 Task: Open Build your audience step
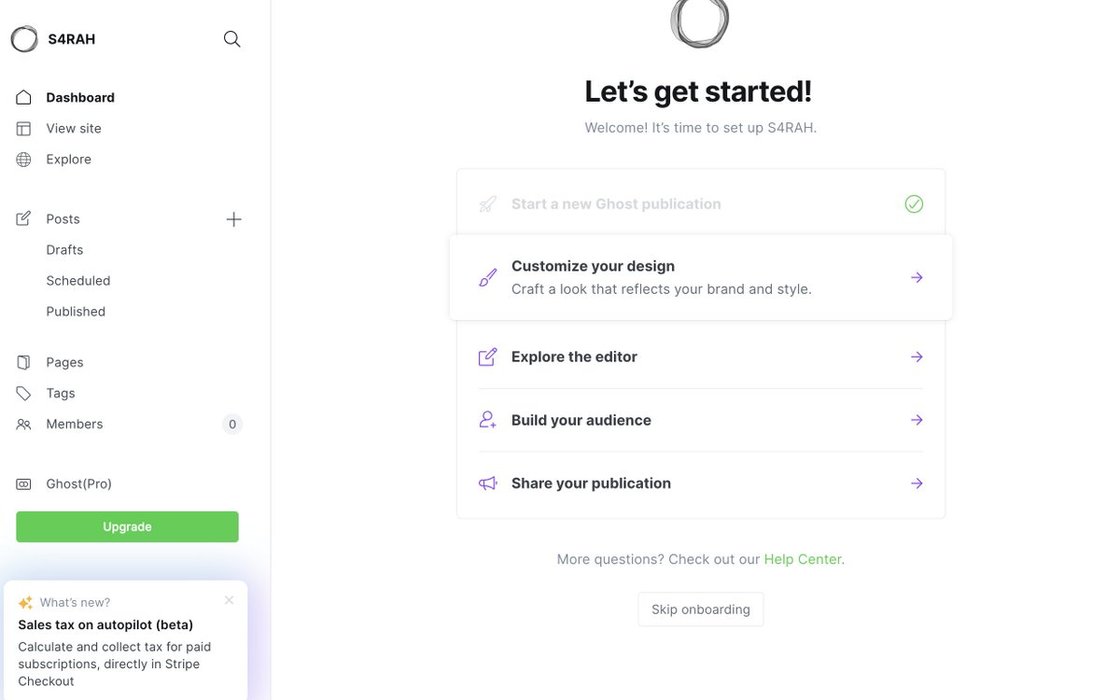click(x=917, y=420)
